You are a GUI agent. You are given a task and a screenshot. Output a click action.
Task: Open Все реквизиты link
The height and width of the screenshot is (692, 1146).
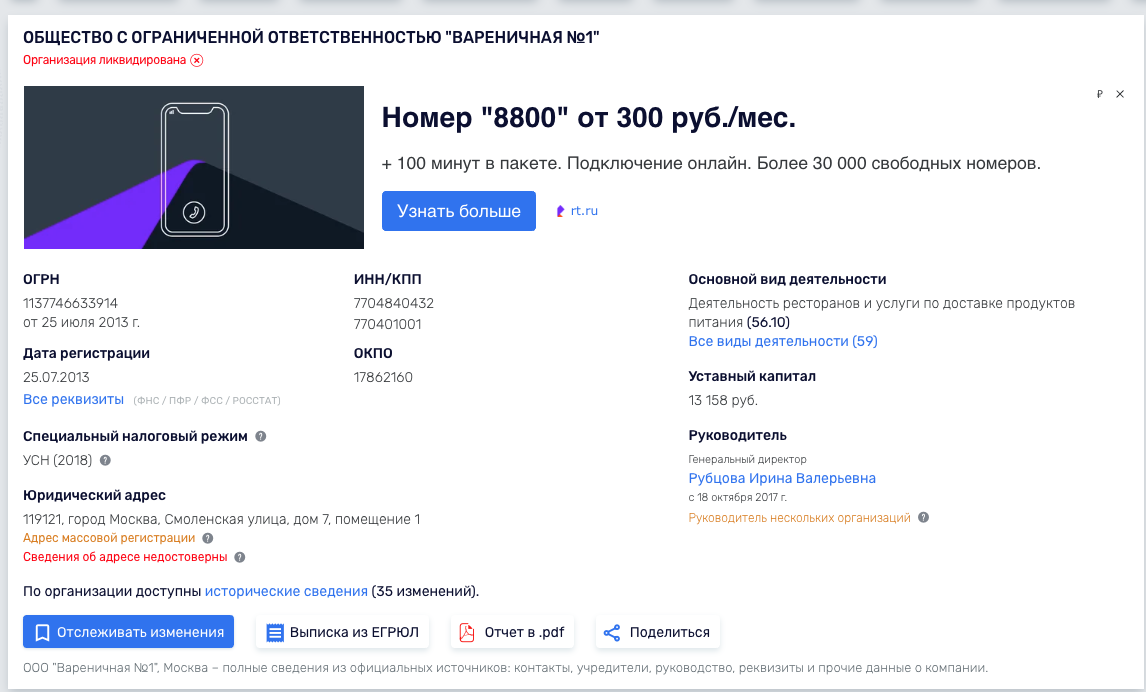pos(73,400)
